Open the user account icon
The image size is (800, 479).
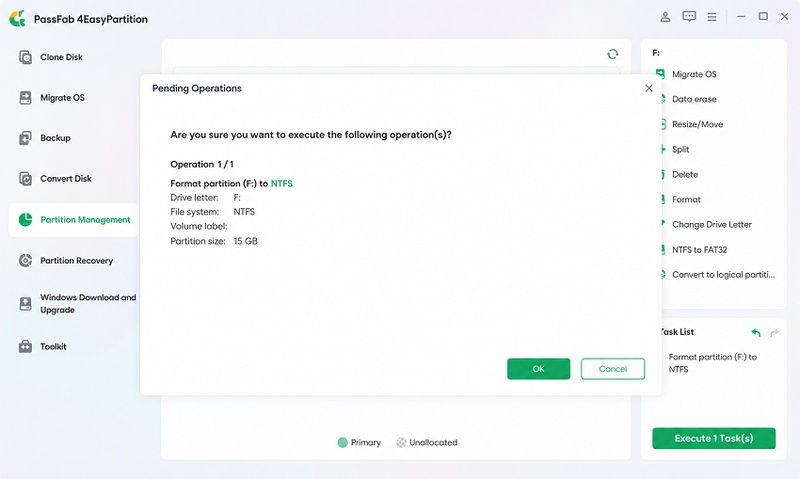pyautogui.click(x=665, y=17)
